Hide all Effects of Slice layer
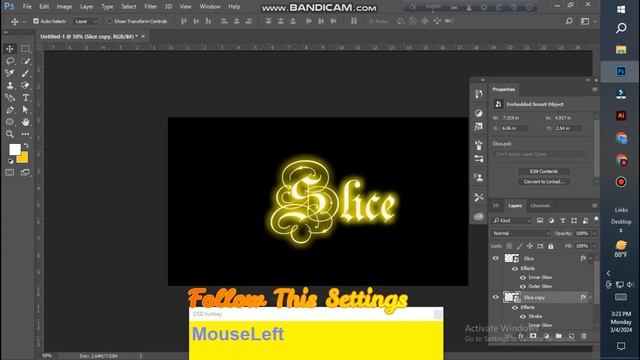The width and height of the screenshot is (640, 360). point(515,269)
